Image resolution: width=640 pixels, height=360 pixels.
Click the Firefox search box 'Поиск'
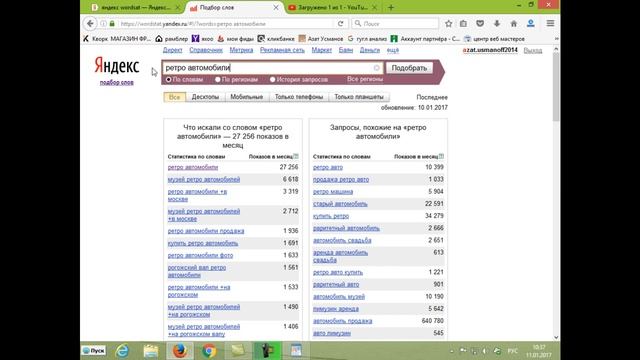click(395, 24)
